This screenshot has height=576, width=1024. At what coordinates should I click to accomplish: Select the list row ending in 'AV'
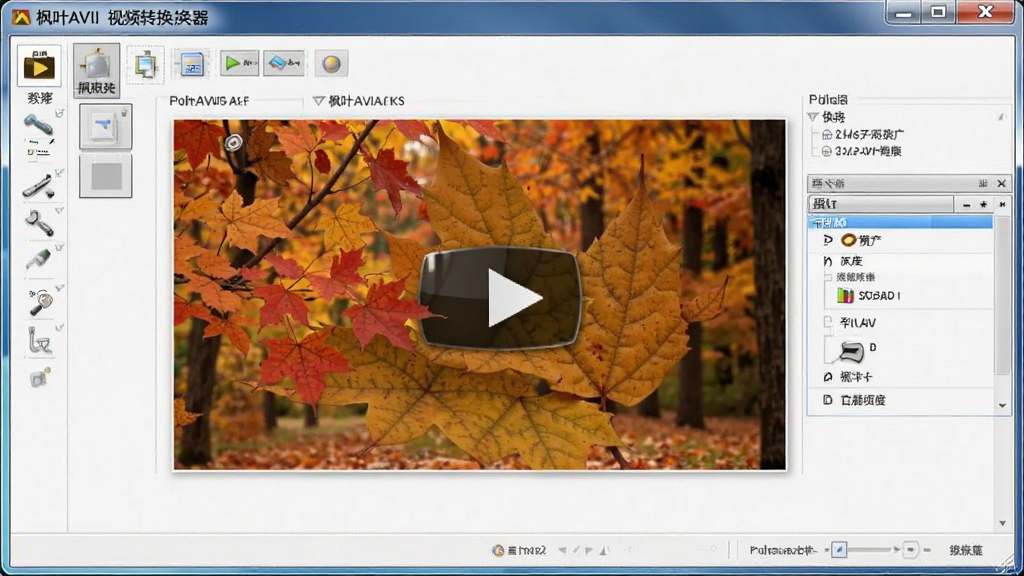click(x=857, y=323)
